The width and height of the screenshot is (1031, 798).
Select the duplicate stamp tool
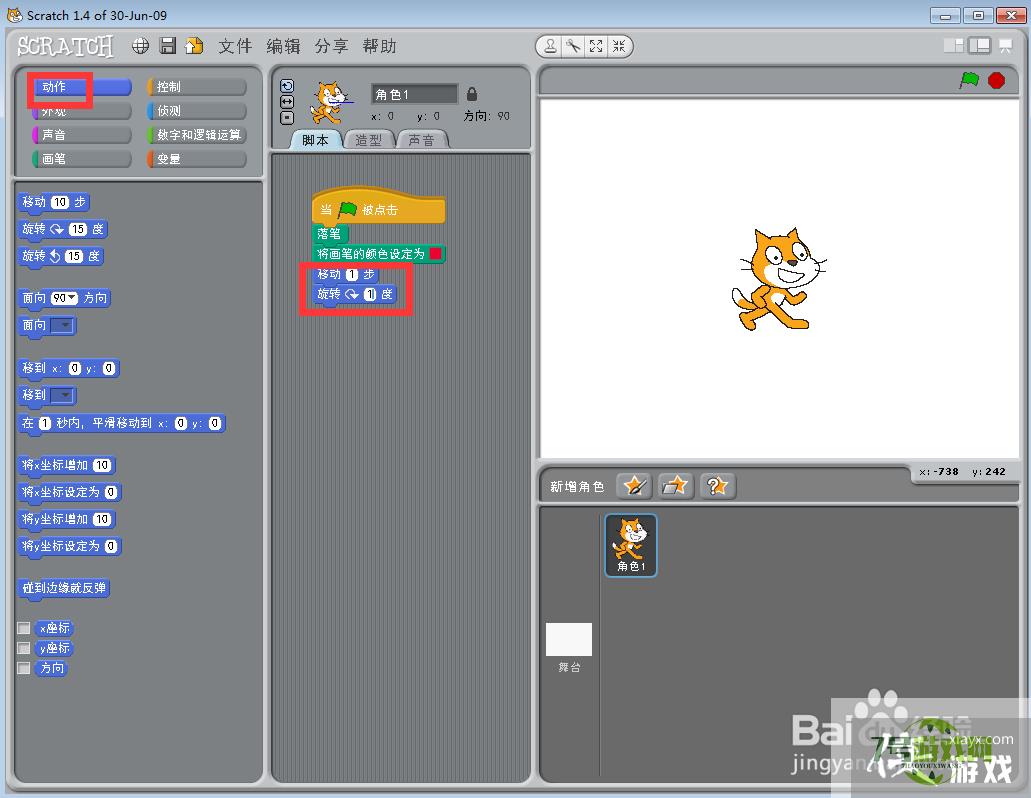click(550, 46)
